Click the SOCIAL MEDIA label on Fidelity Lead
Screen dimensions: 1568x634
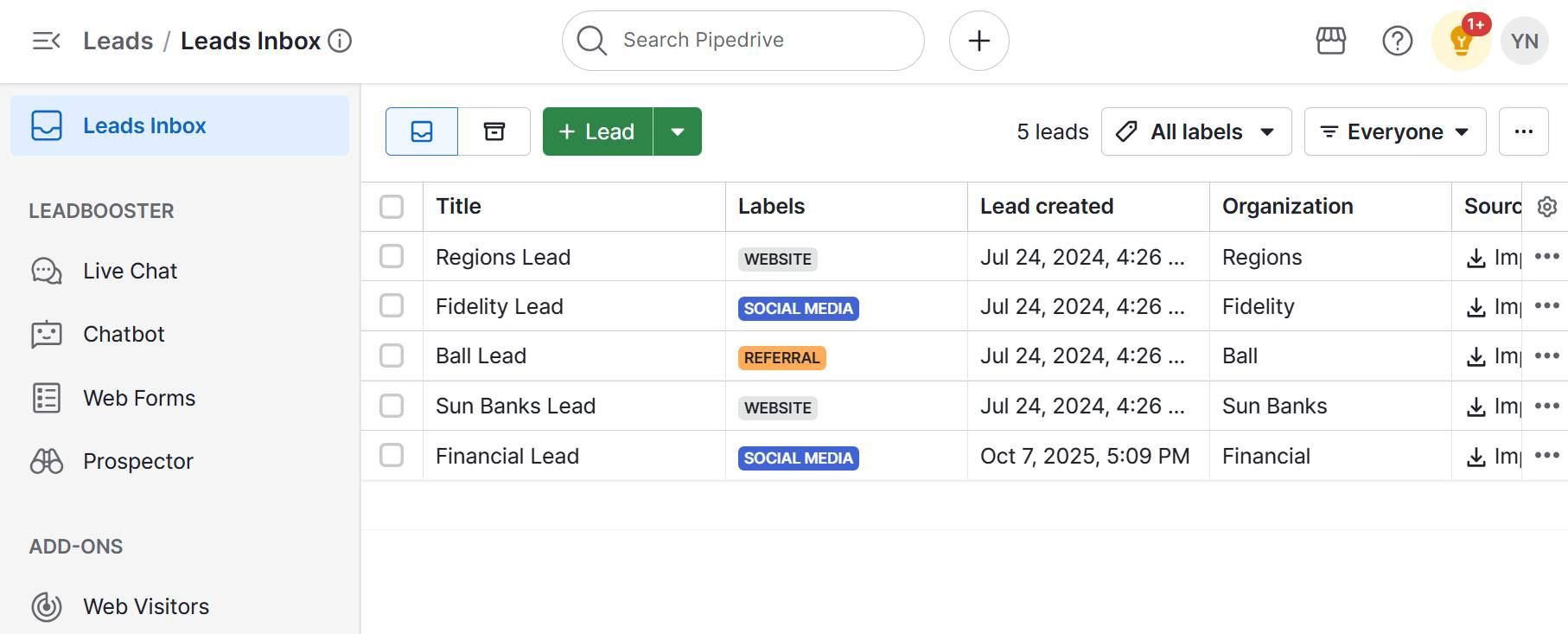click(x=799, y=308)
